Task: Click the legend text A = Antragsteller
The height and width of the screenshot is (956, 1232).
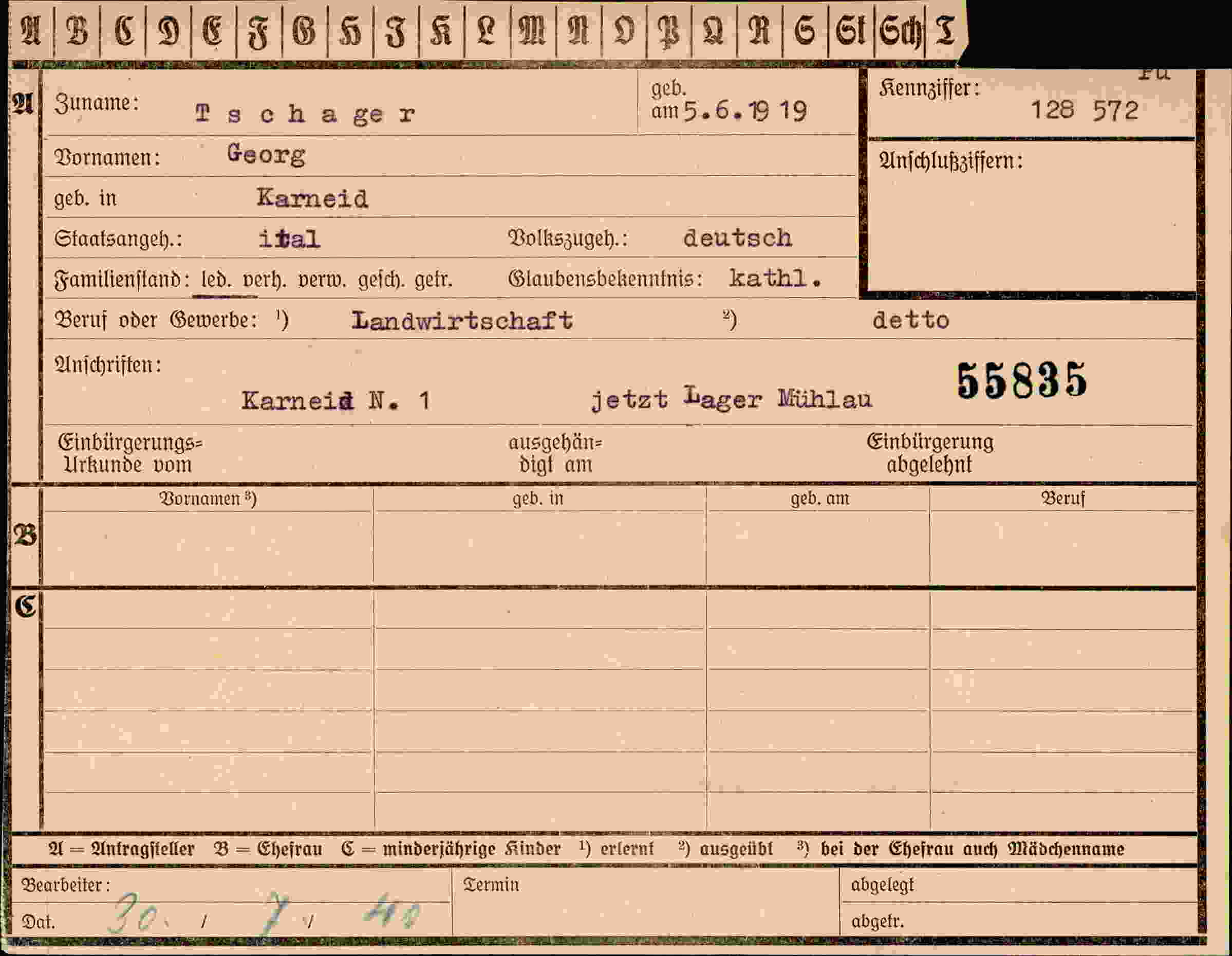Action: [x=122, y=849]
